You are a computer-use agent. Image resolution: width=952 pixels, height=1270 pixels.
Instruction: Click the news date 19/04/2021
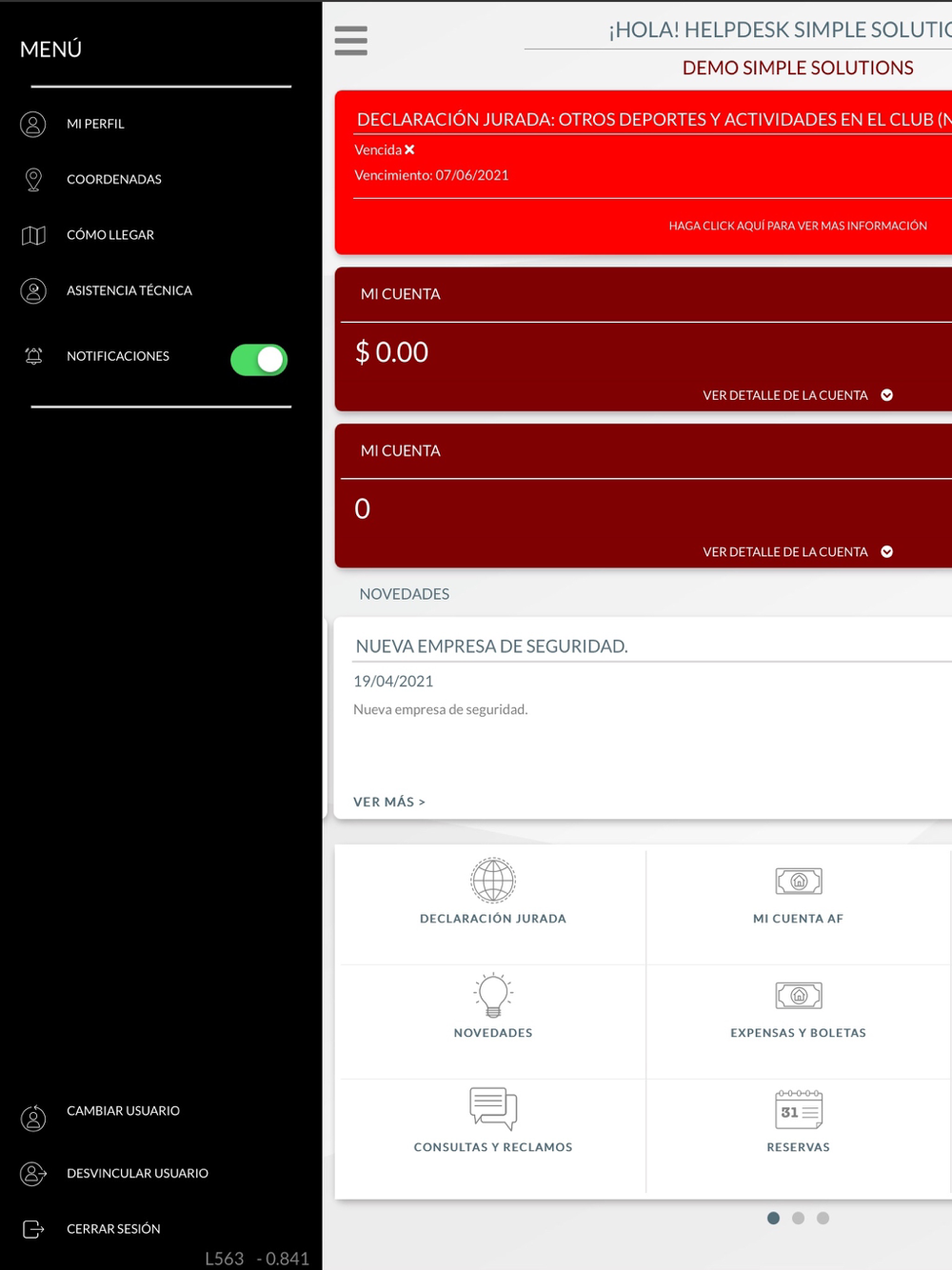[x=393, y=681]
